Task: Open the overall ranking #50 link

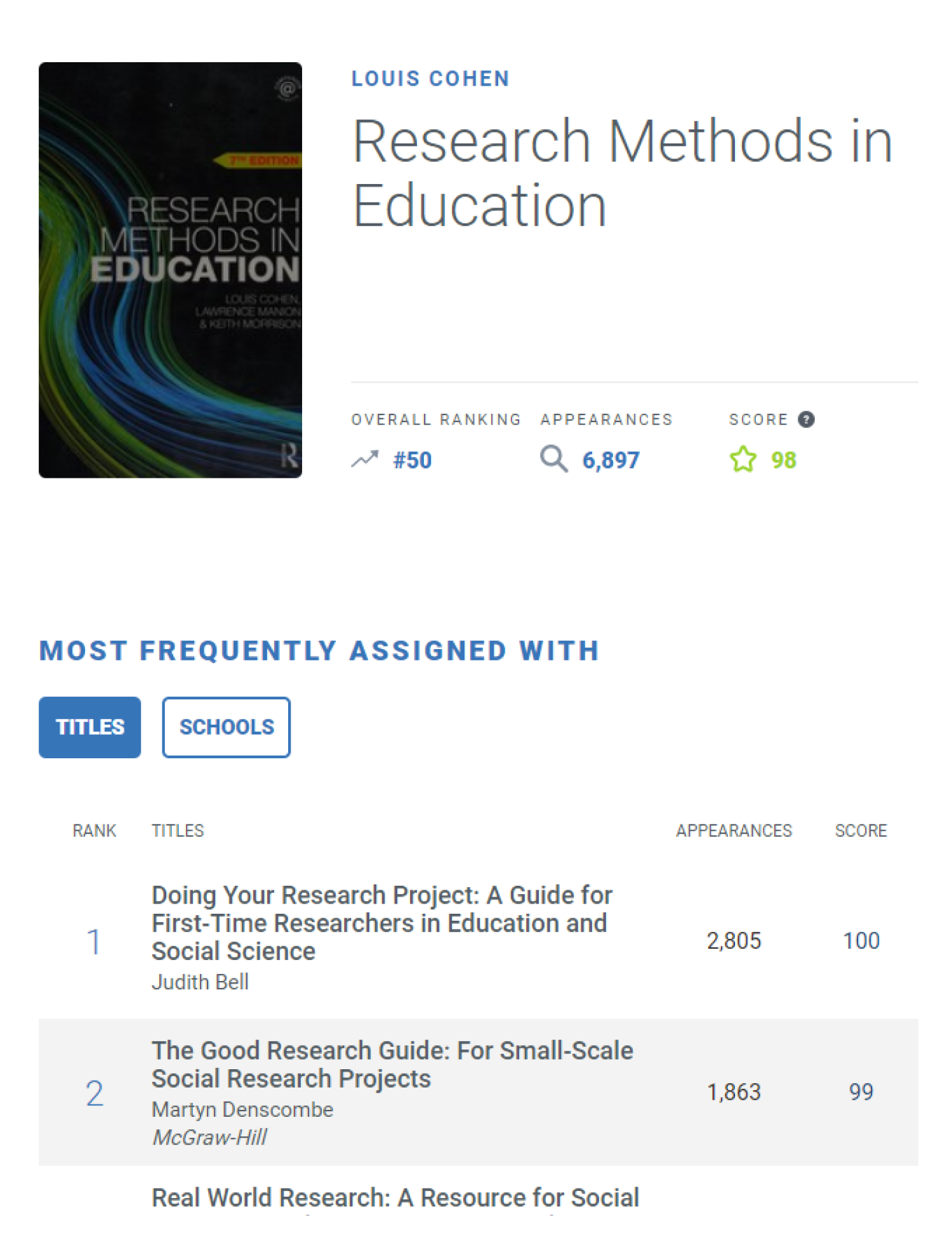Action: (413, 460)
